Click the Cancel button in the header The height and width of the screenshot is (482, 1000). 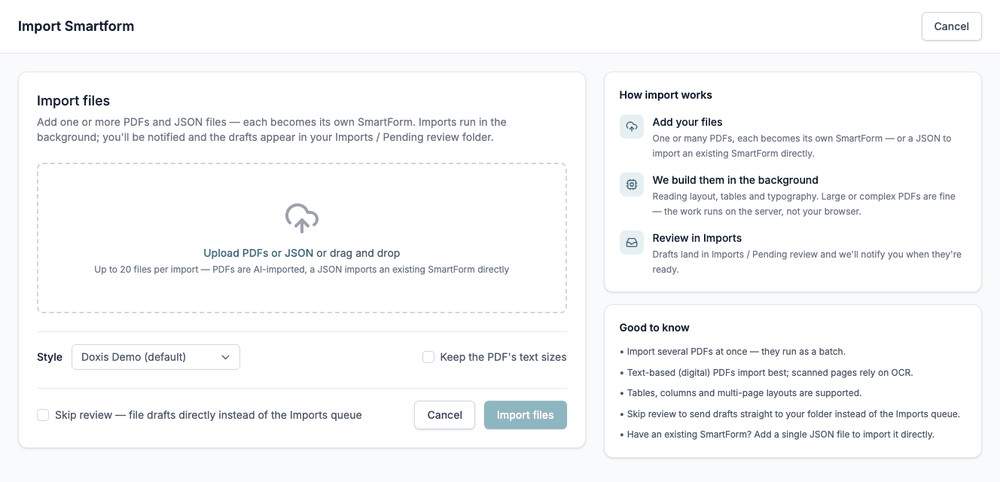tap(952, 27)
